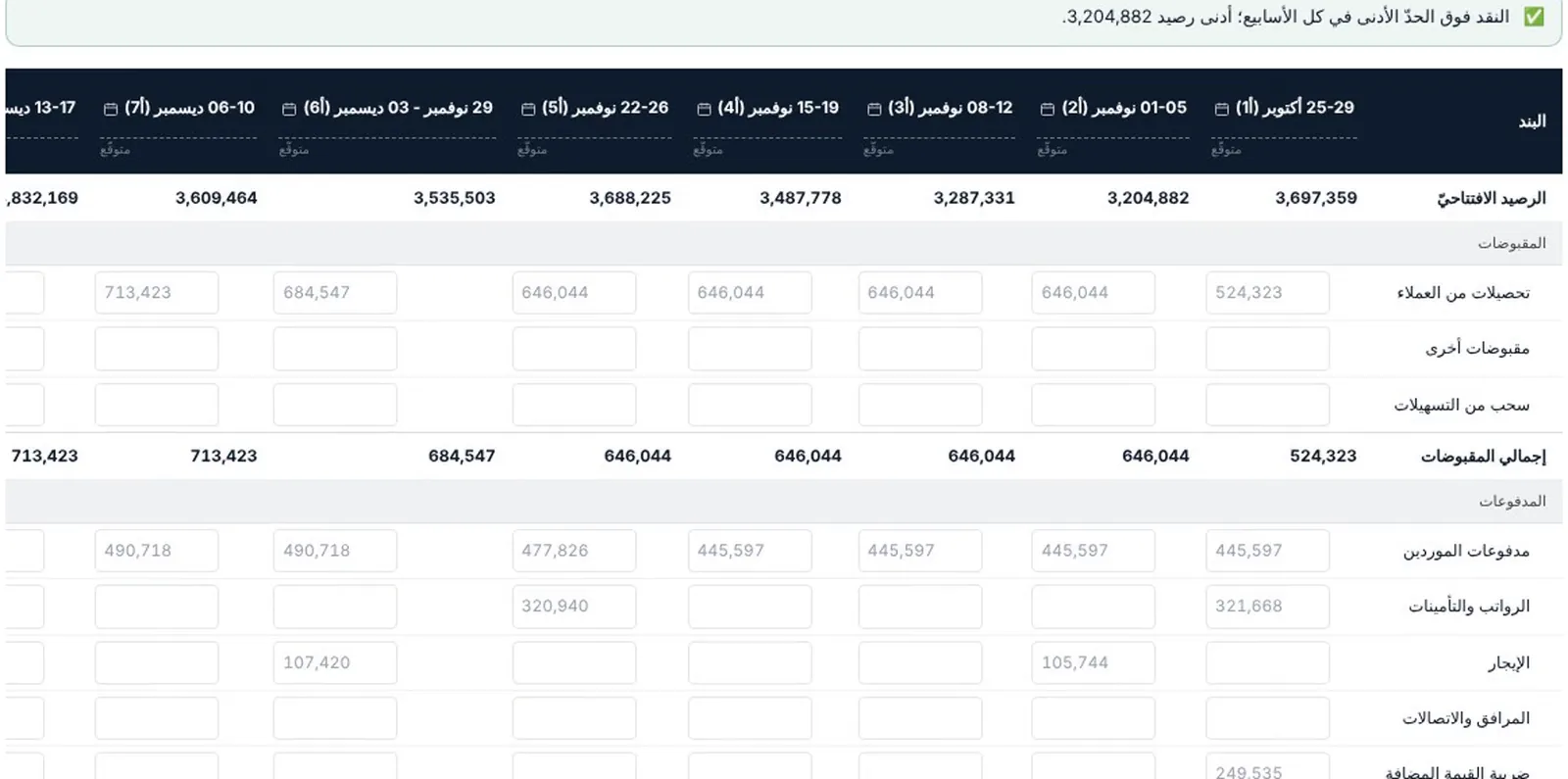Image resolution: width=1568 pixels, height=779 pixels.
Task: Select opening balance value 3,688,225
Action: [x=630, y=198]
